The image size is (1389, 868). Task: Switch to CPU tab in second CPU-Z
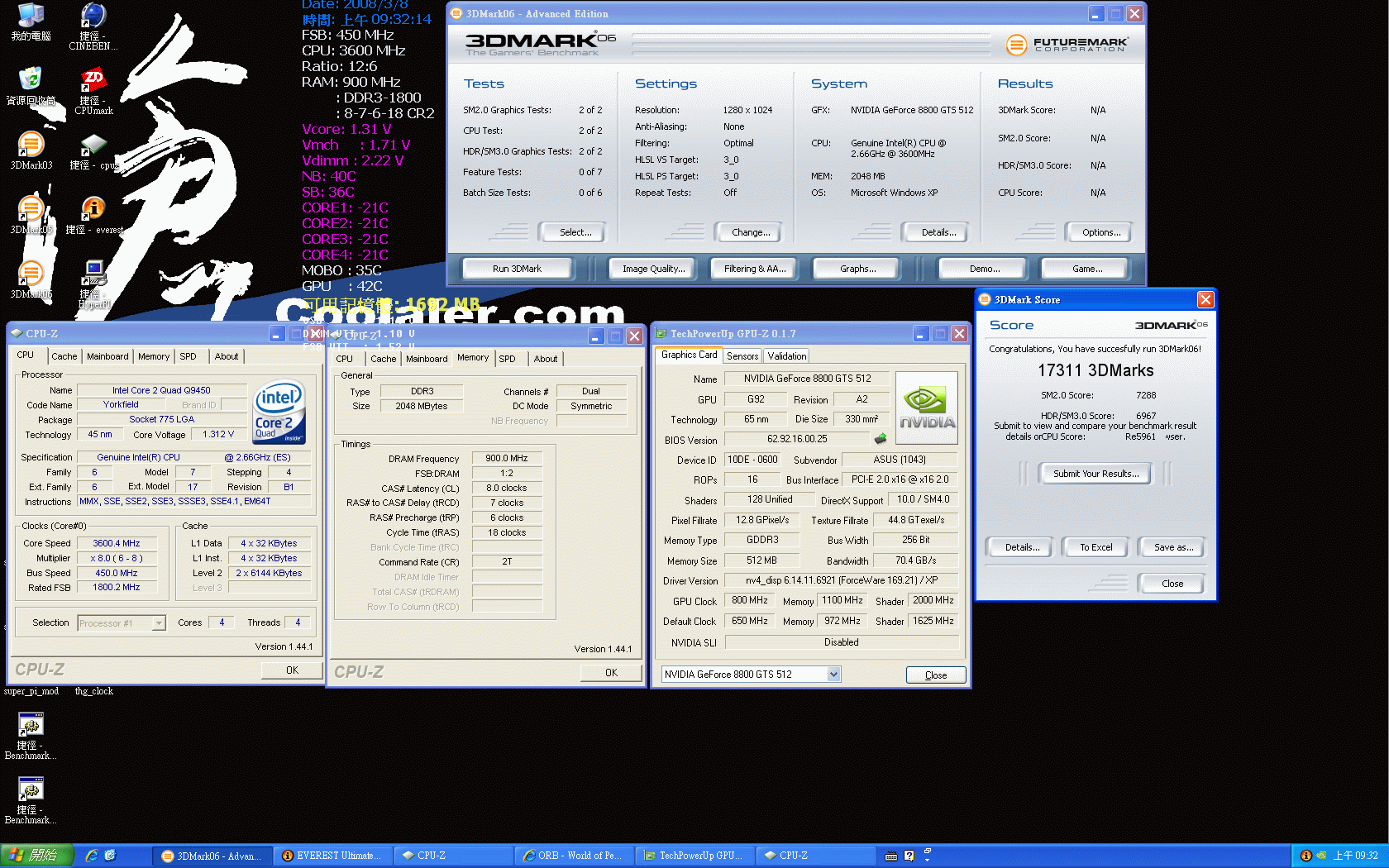[345, 359]
